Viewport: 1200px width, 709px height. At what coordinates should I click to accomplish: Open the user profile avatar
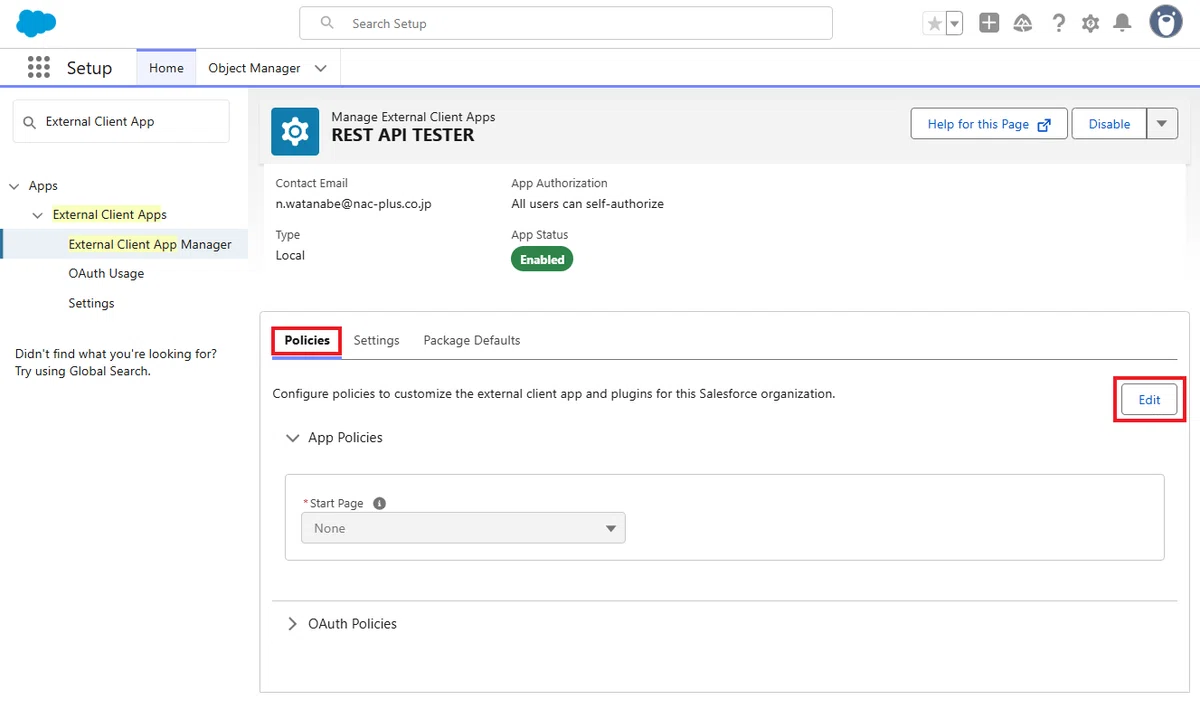[x=1166, y=22]
